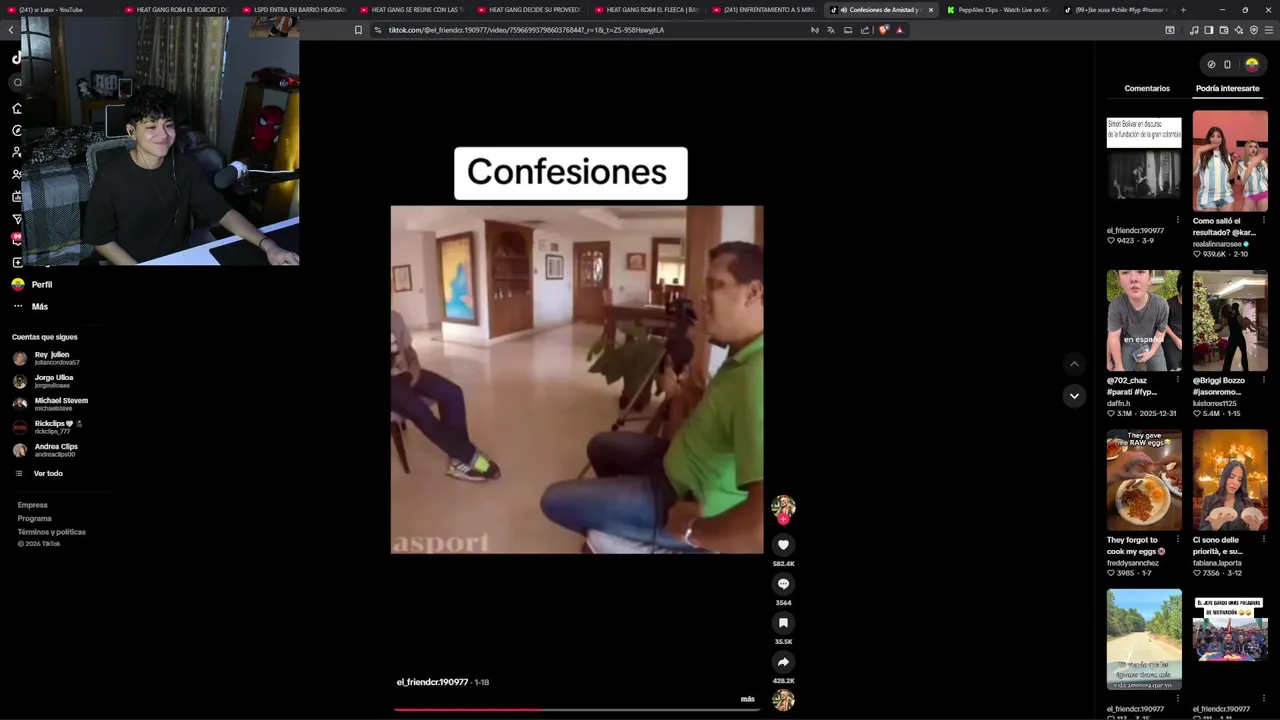The height and width of the screenshot is (720, 1280).
Task: Open a new browser tab with plus button
Action: coord(1183,10)
